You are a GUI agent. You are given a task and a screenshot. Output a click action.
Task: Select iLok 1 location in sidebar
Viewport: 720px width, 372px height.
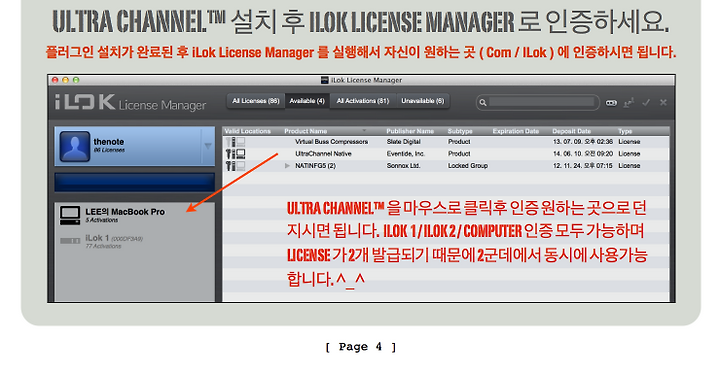pyautogui.click(x=135, y=241)
